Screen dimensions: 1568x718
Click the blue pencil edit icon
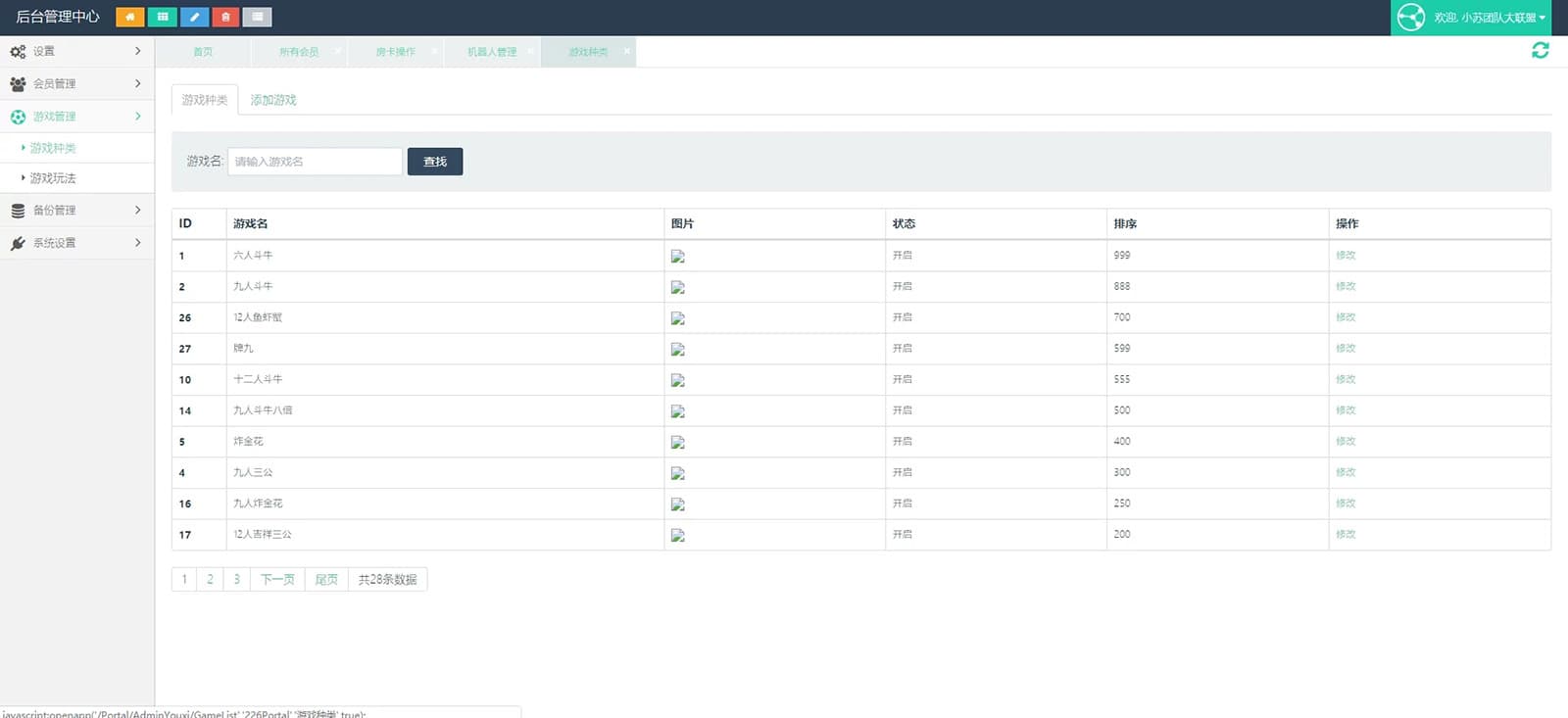(194, 17)
